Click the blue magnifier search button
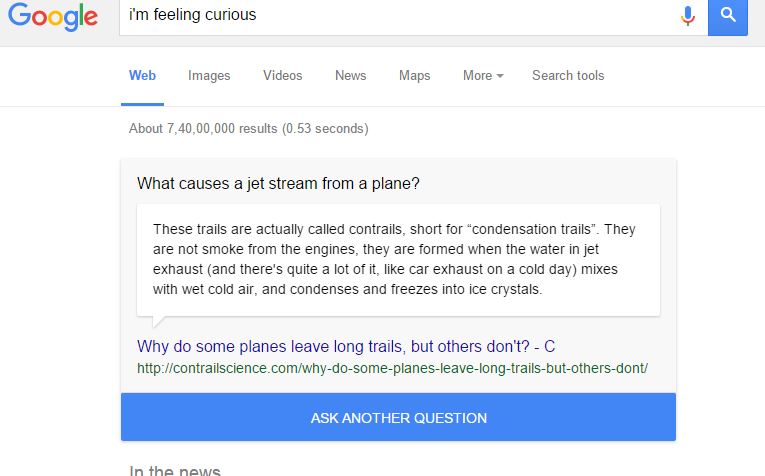Image resolution: width=765 pixels, height=476 pixels. pyautogui.click(x=727, y=16)
